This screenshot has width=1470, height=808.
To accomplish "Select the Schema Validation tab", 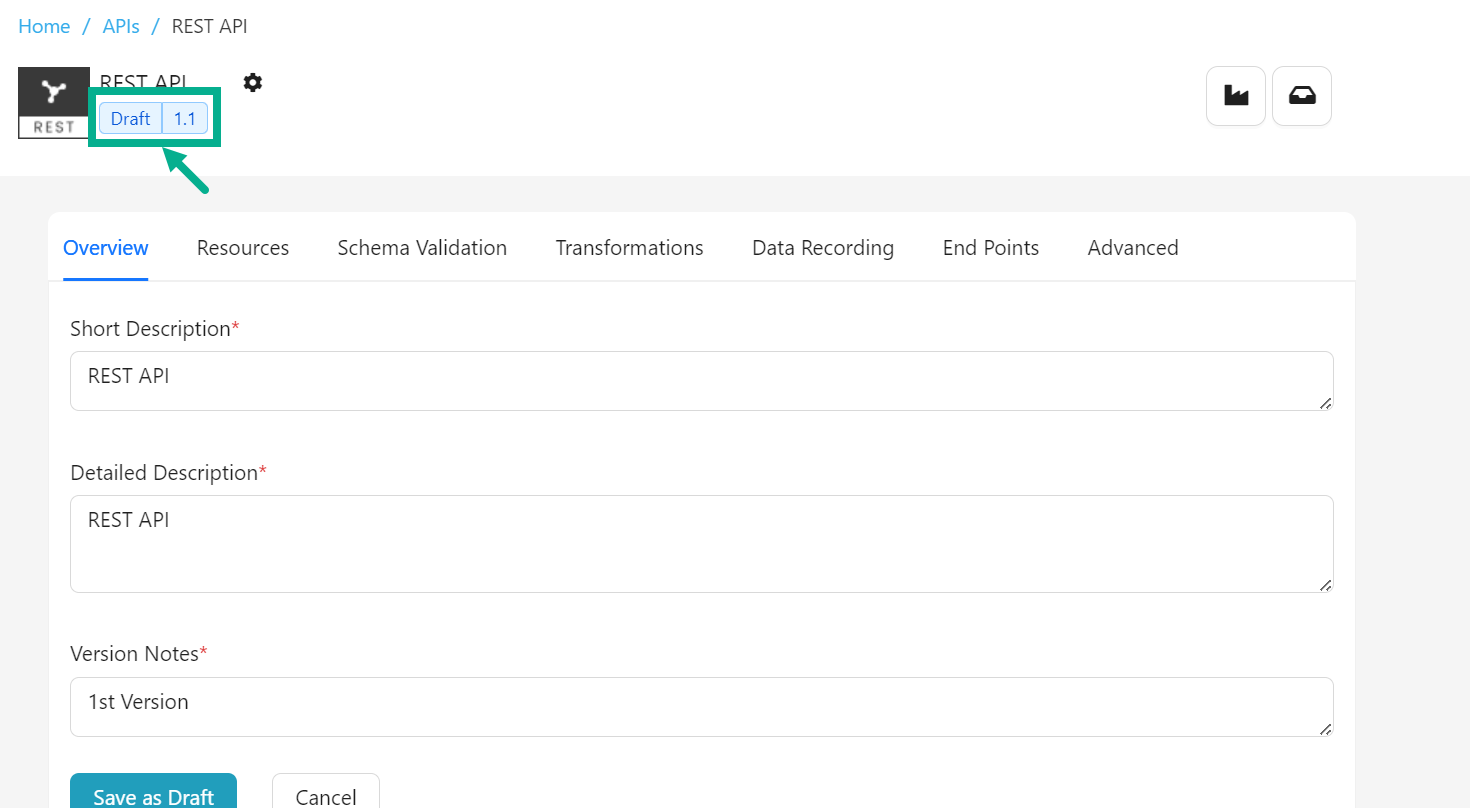I will tap(422, 248).
